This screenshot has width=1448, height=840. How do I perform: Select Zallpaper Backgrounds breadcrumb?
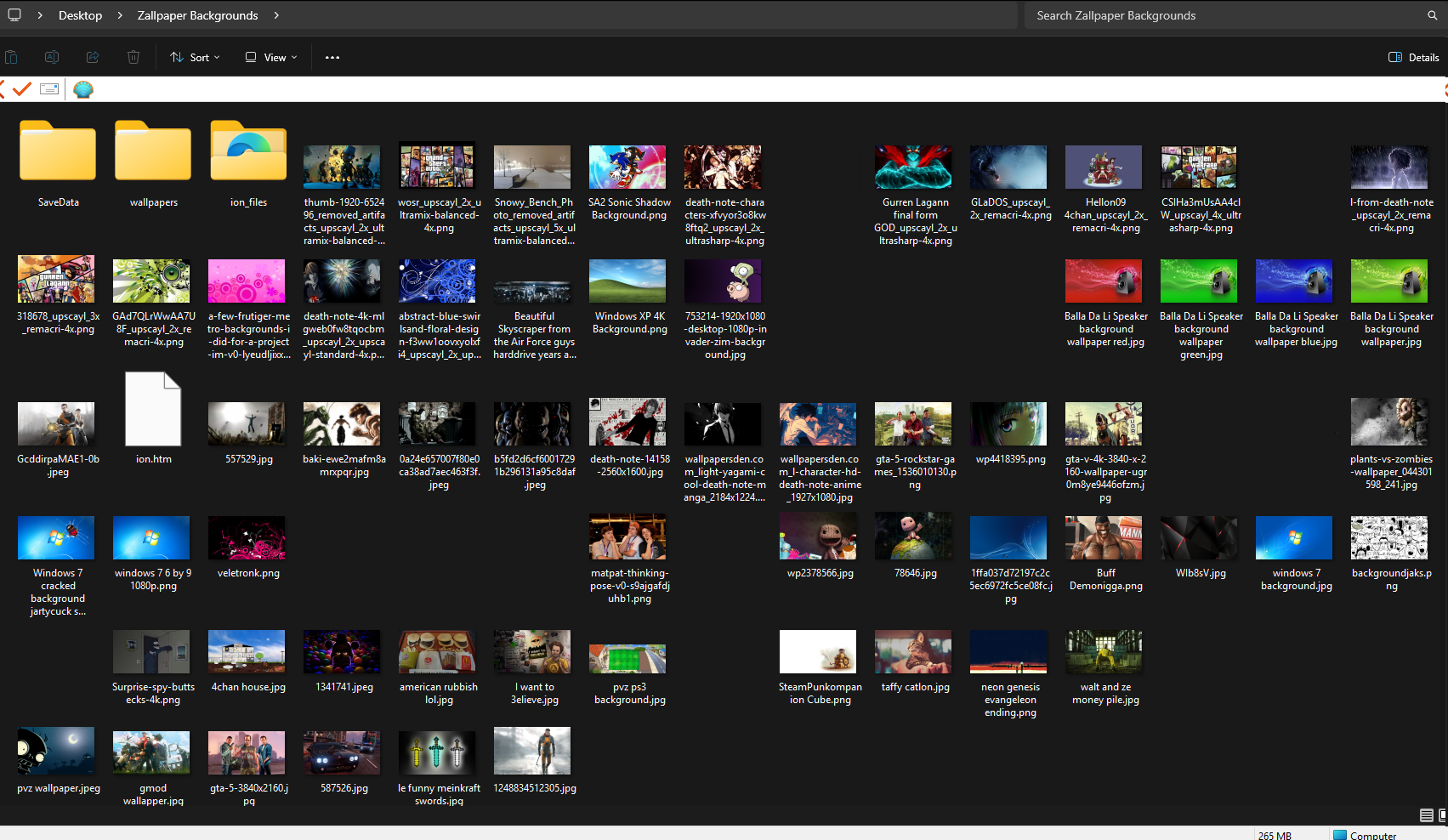coord(197,15)
